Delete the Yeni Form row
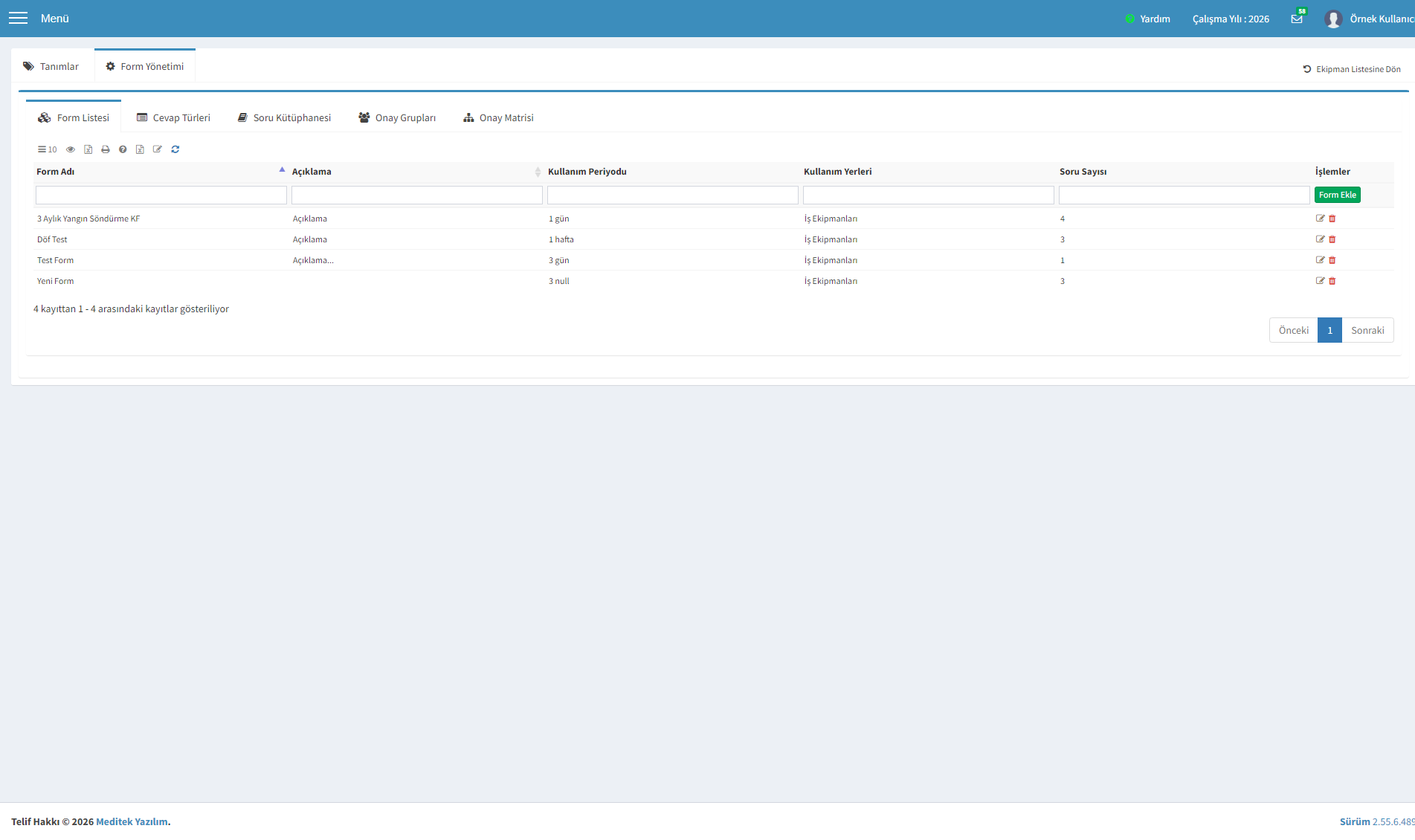1415x840 pixels. (1332, 281)
